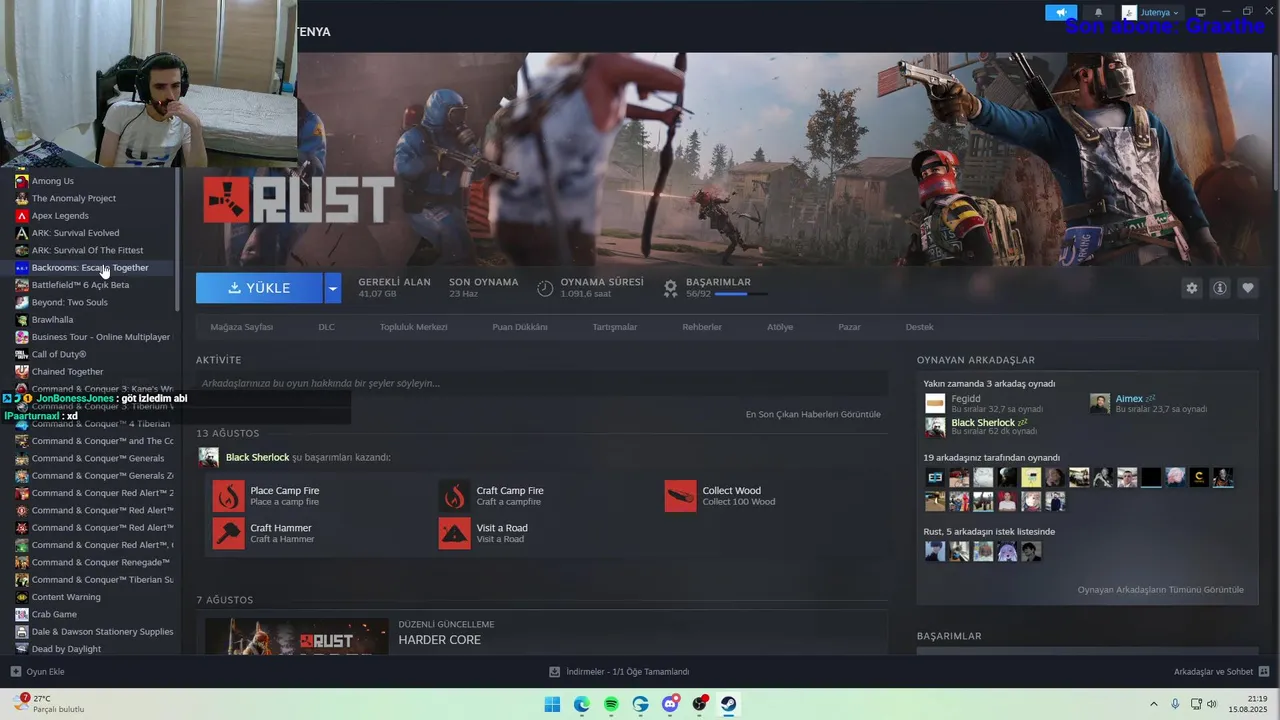View En Son Çıkan Haberleri Görüntüle link
Screen dimensions: 1280x720
tap(813, 414)
